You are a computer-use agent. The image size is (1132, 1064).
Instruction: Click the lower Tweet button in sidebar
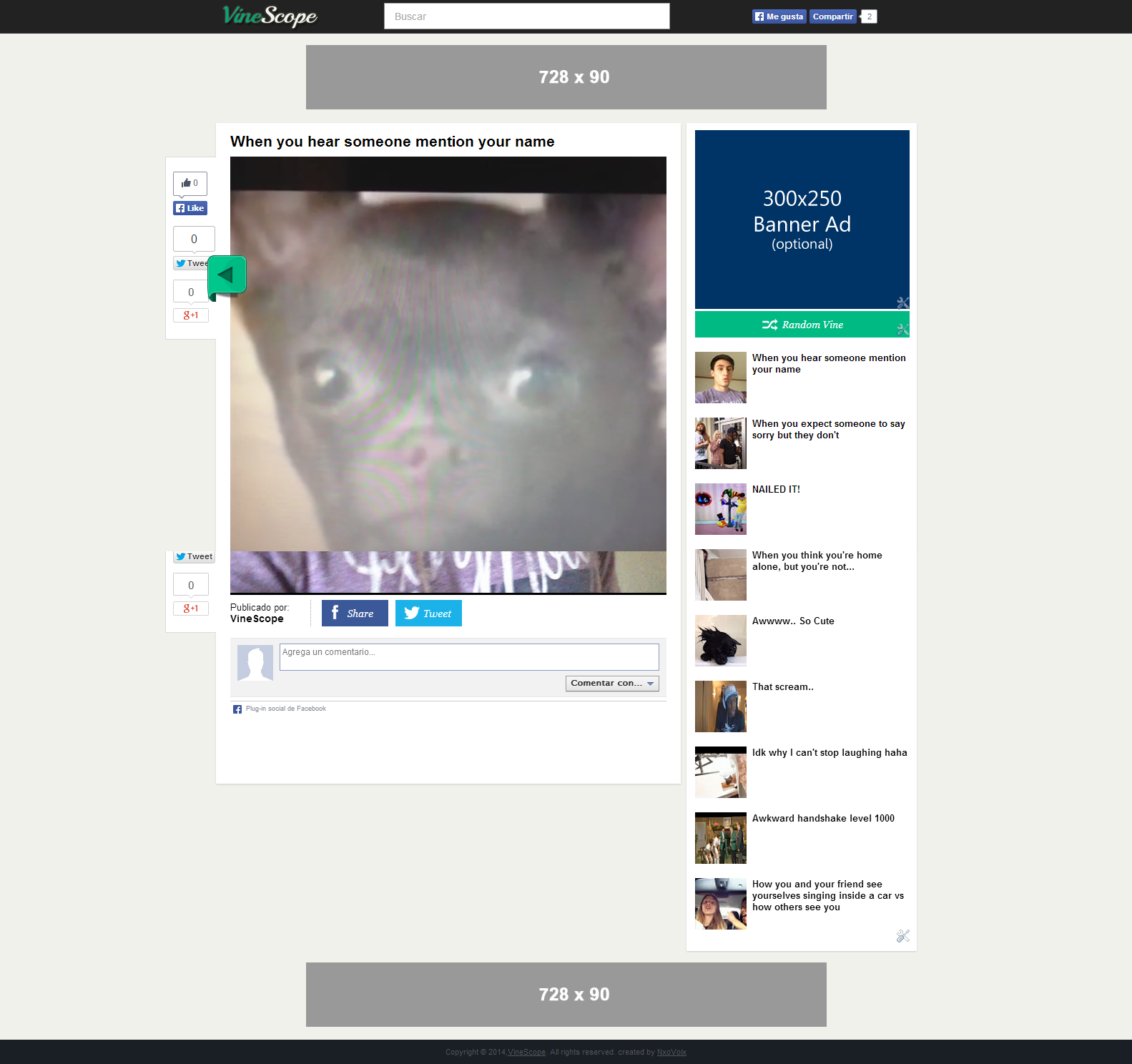click(x=194, y=556)
